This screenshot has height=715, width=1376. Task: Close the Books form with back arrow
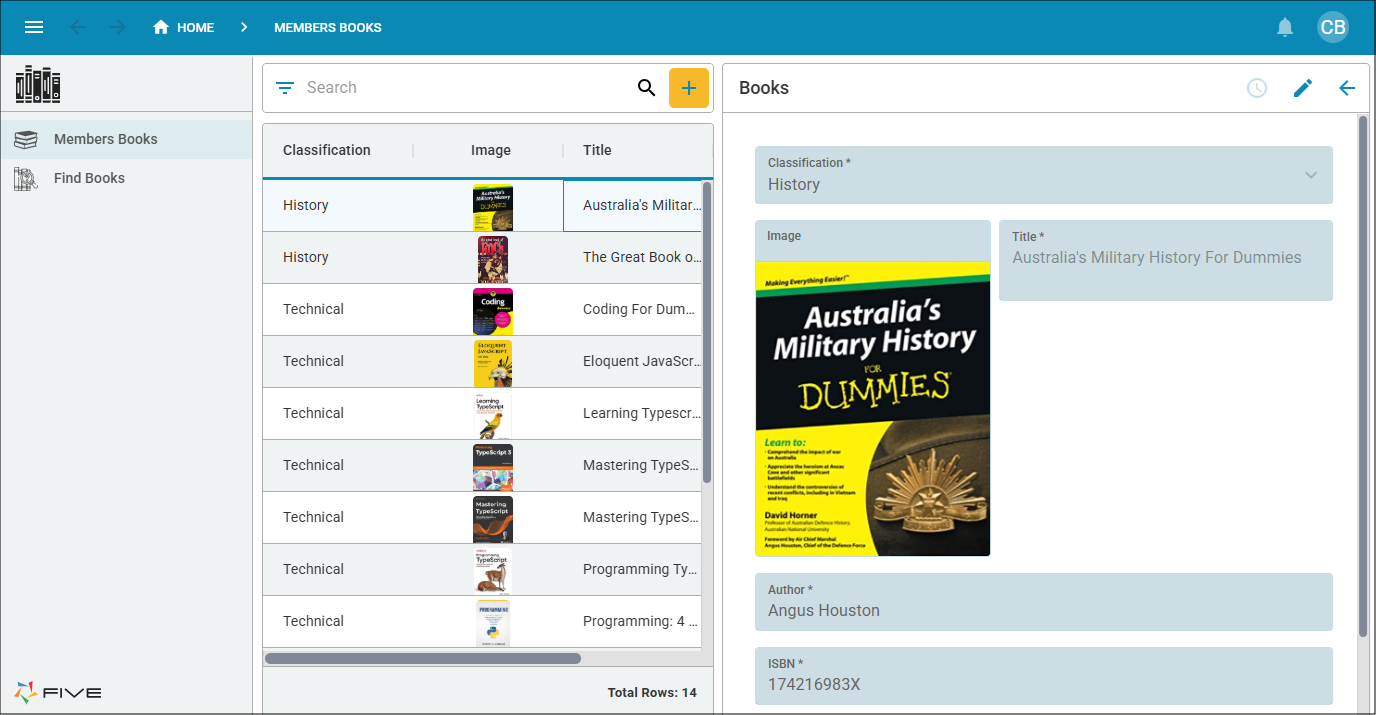click(1347, 88)
